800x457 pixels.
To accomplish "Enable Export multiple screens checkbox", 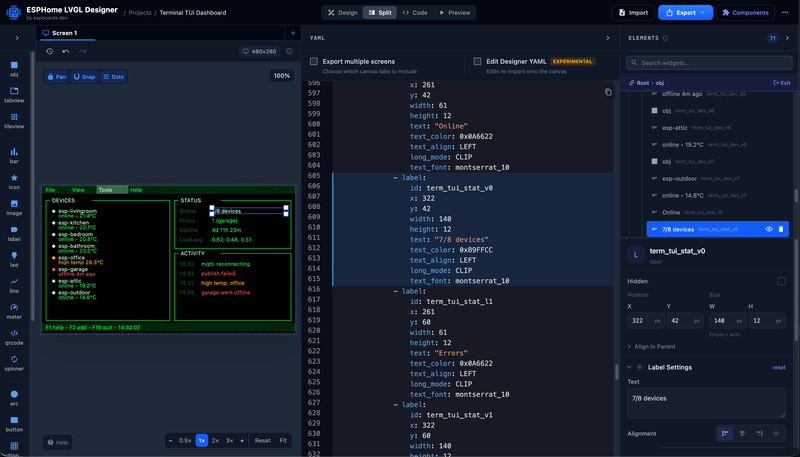I will [314, 61].
